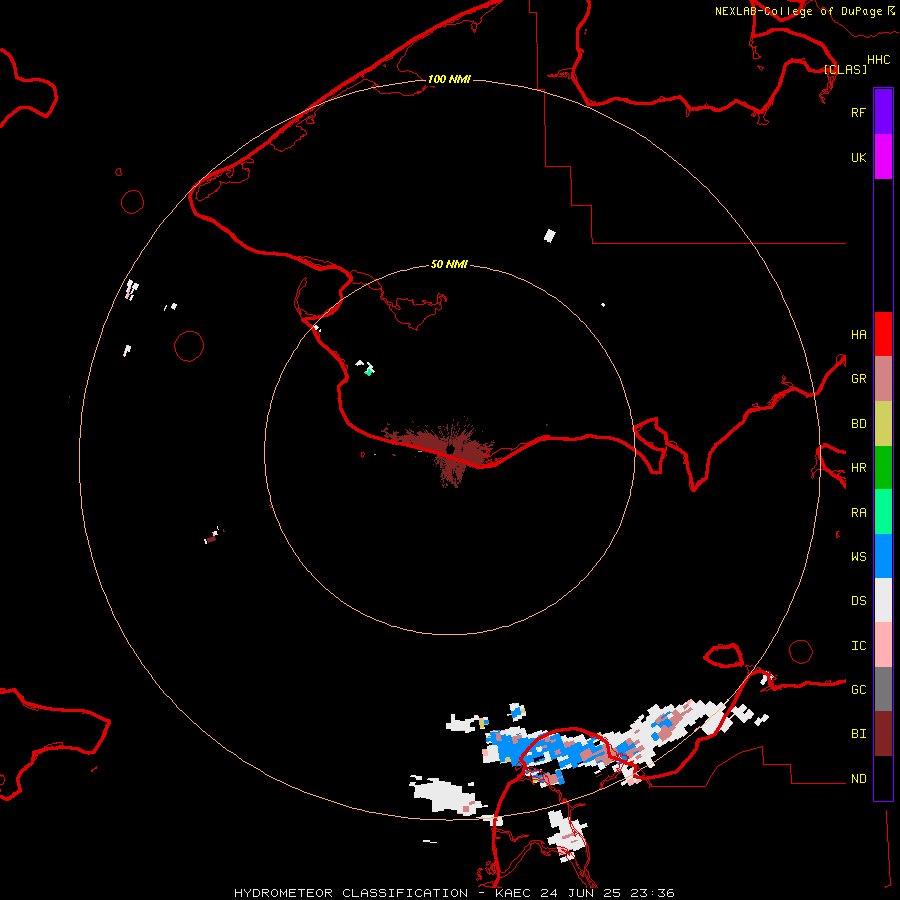The width and height of the screenshot is (900, 900).
Task: Click the RF purple legend swatch
Action: 883,112
